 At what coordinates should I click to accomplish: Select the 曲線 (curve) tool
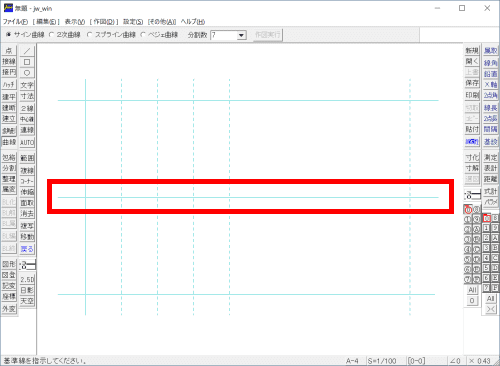coord(9,142)
